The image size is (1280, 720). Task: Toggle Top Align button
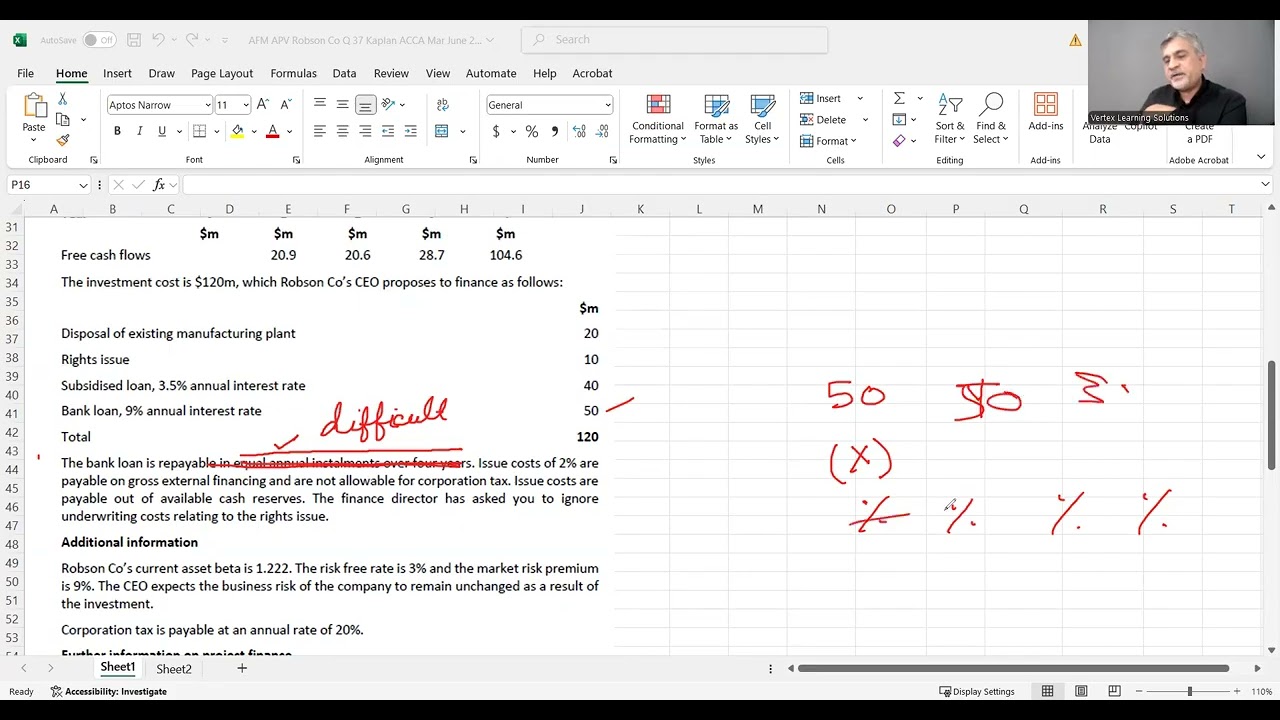320,104
